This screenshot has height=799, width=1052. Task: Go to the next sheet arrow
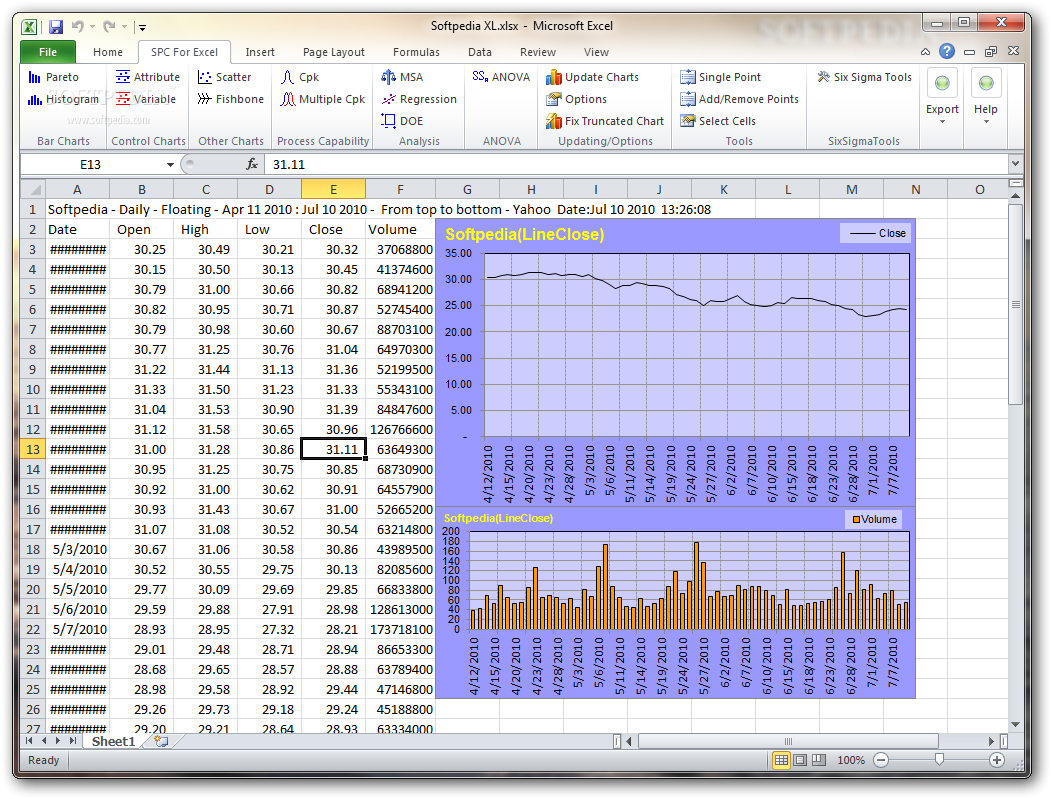[x=58, y=741]
